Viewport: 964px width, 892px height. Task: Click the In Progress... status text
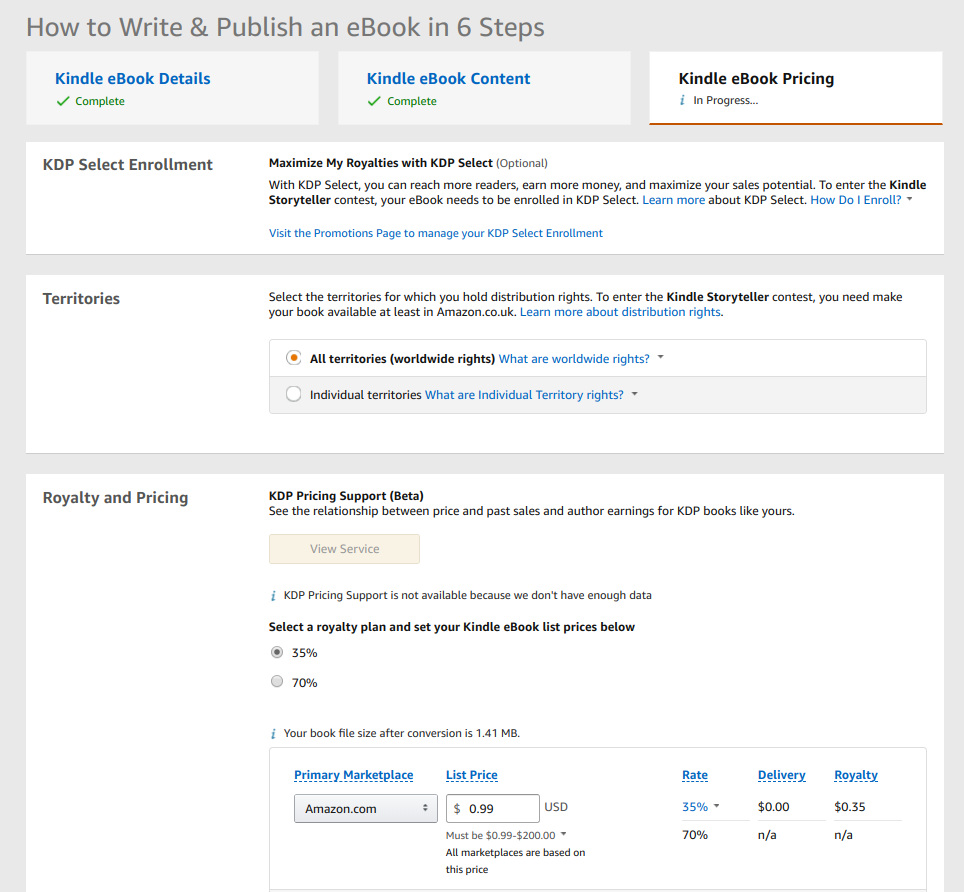725,100
